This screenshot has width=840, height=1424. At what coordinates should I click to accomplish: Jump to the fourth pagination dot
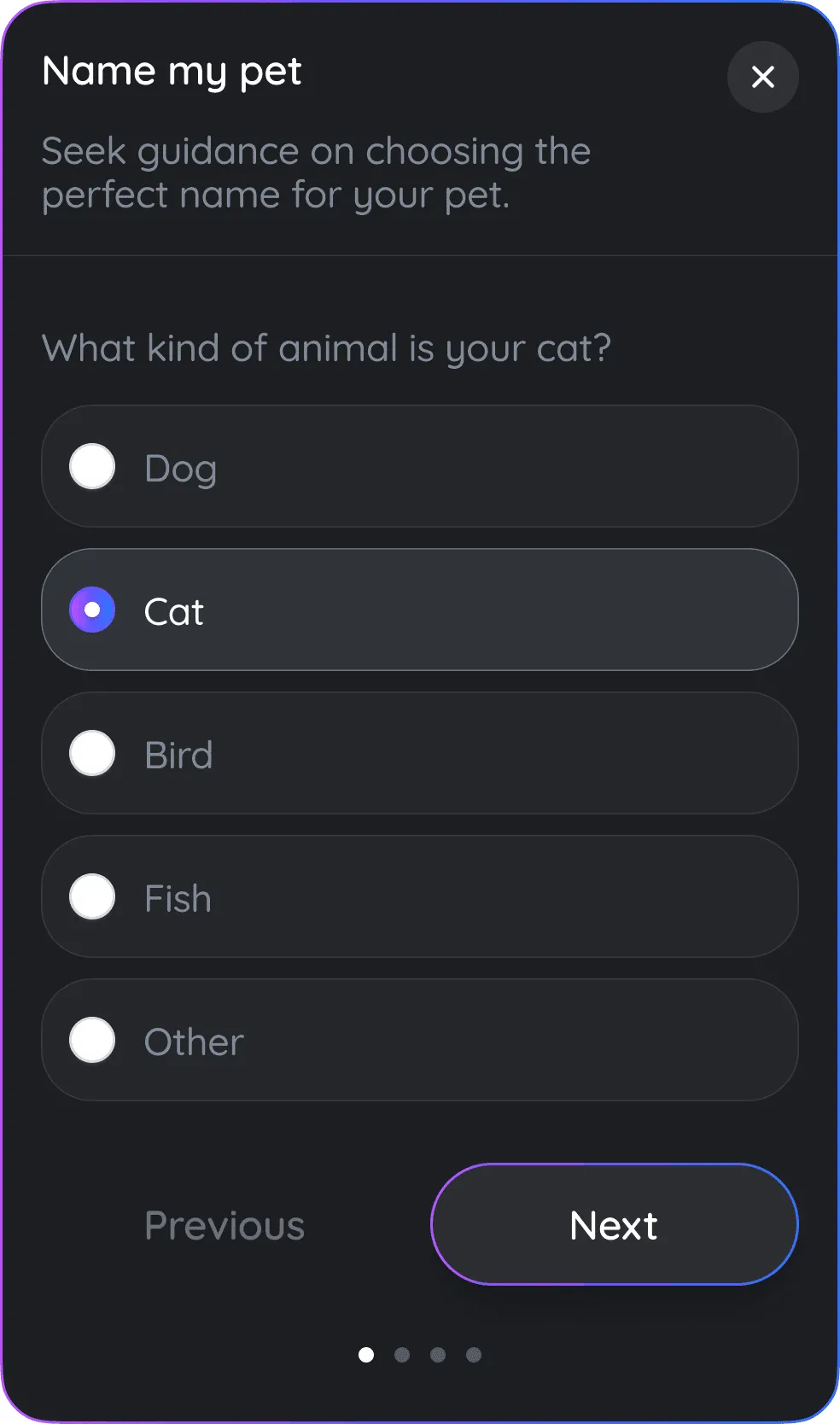[x=474, y=1355]
